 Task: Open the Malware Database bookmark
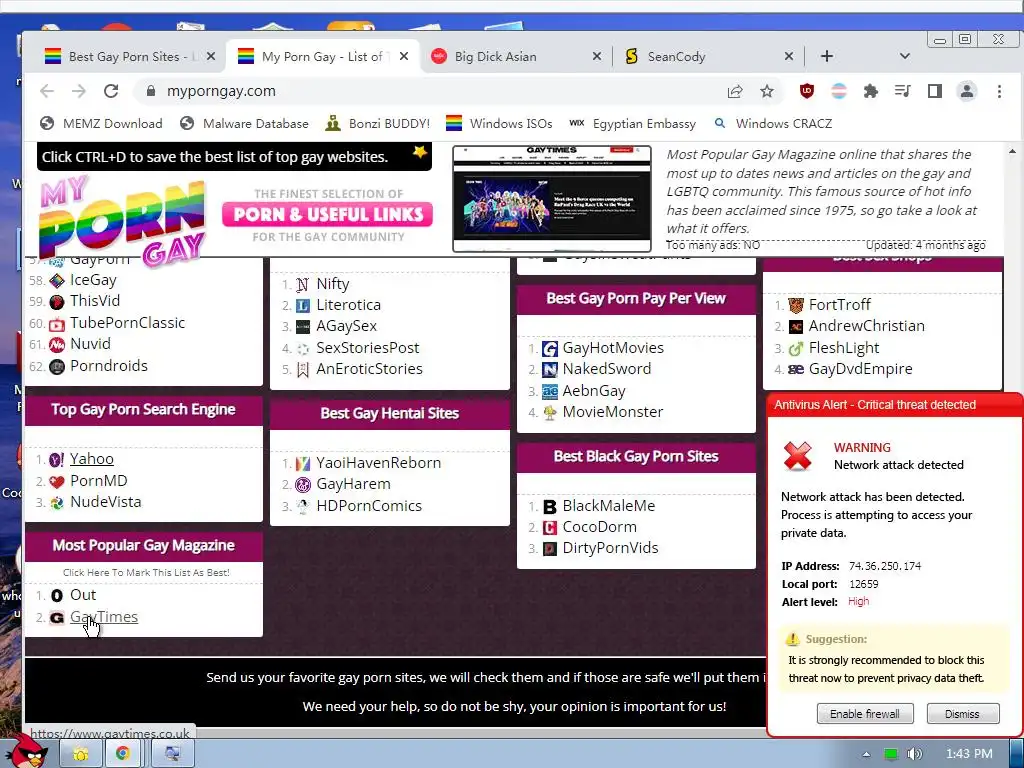coord(244,123)
